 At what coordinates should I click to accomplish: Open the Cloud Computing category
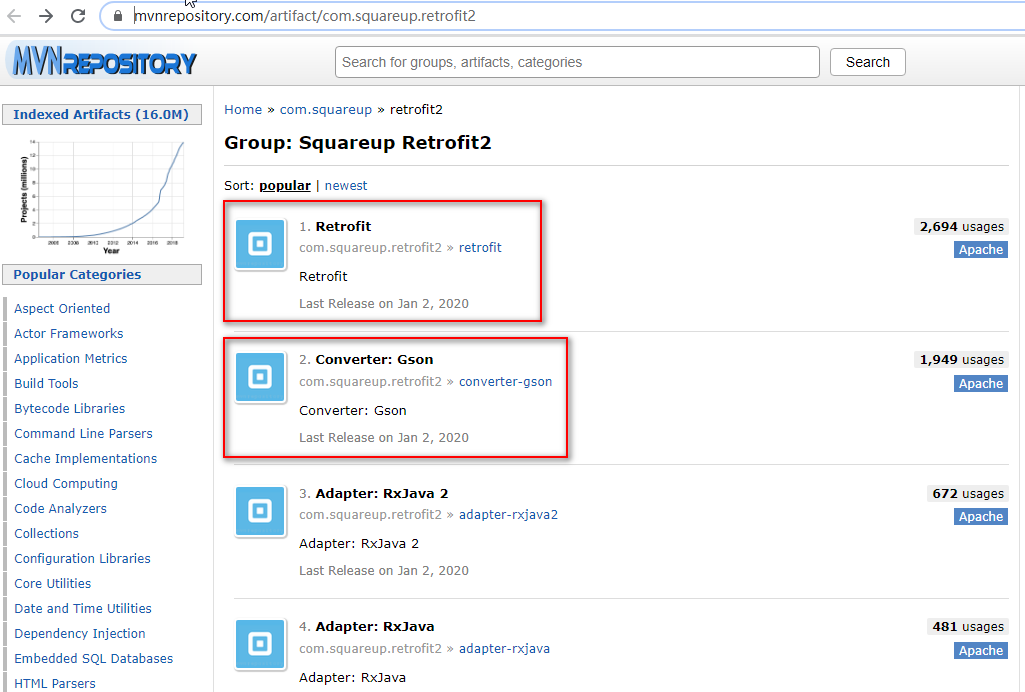(x=66, y=484)
